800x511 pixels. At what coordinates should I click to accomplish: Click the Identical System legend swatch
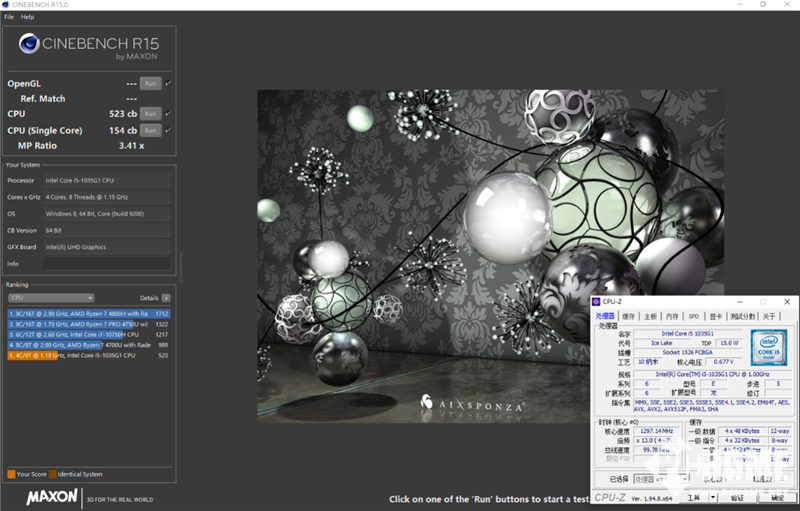(x=53, y=474)
